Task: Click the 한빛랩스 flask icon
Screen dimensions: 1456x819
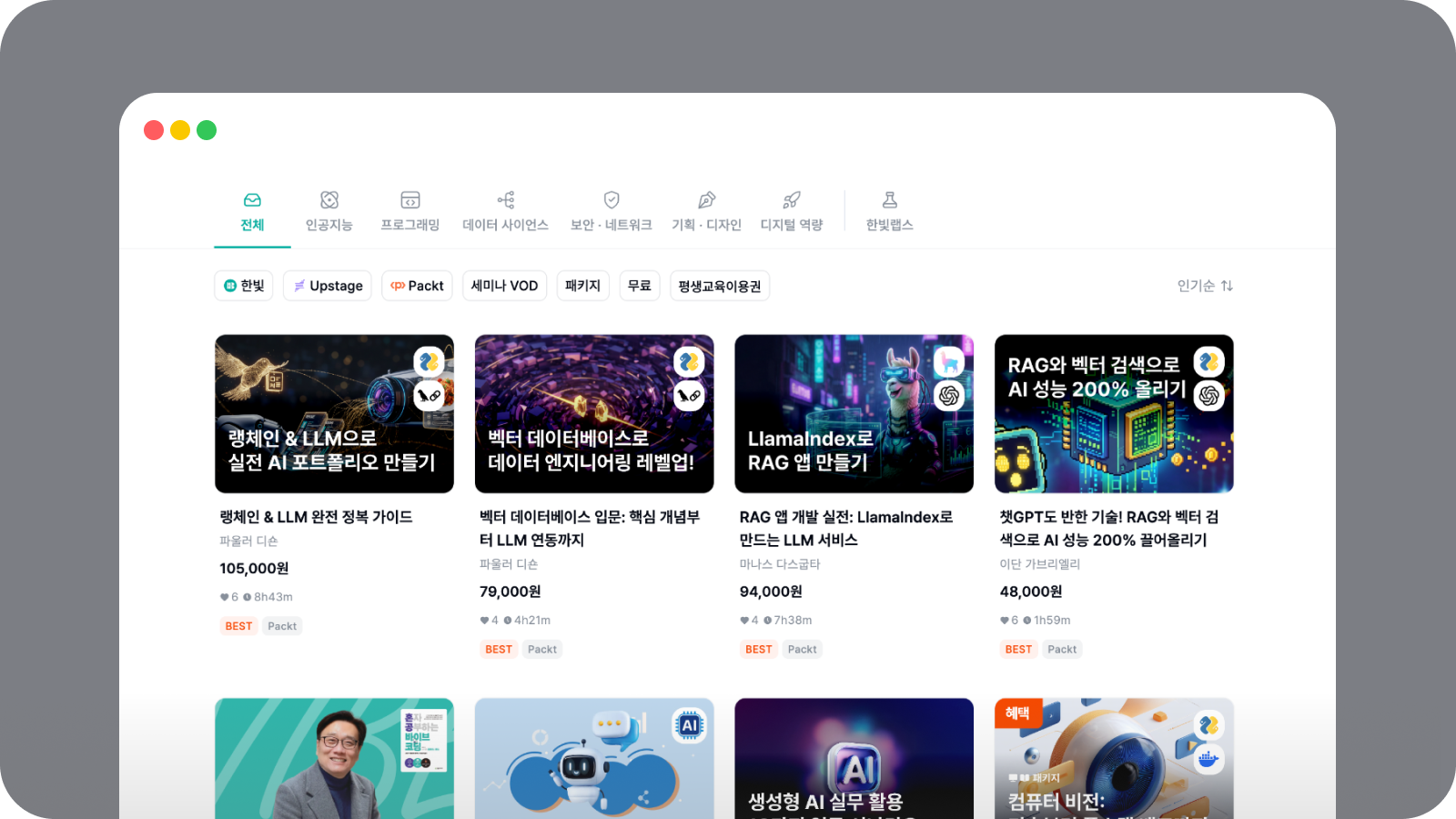Action: pos(890,199)
